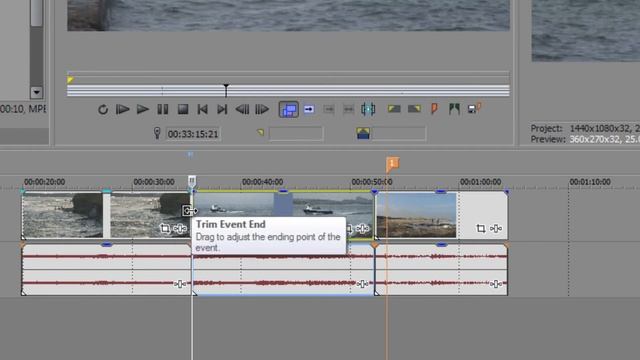Open audio Event FX on the last audio clip
The height and width of the screenshot is (360, 640).
tap(496, 284)
